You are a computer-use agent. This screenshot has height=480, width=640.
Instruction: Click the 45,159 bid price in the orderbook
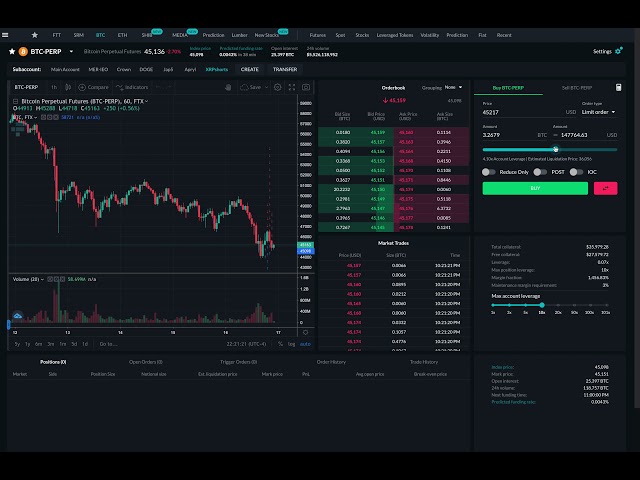378,132
